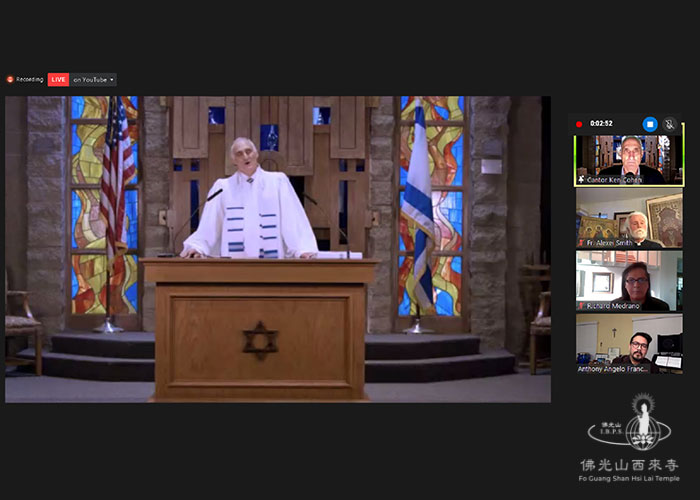Click muted mic icon next to Richard Medrano

pyautogui.click(x=581, y=305)
